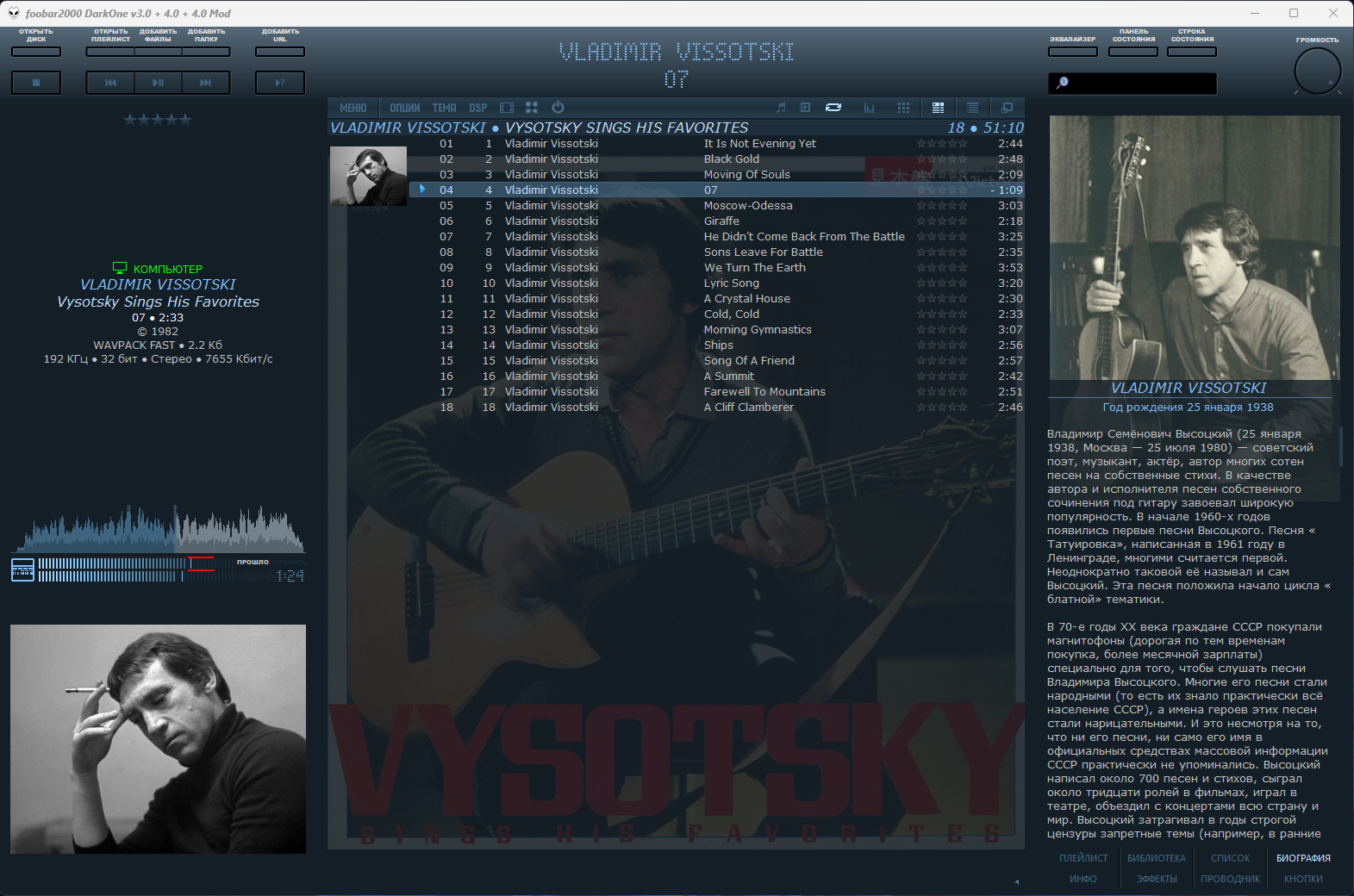Select track Giraffe
Viewport: 1354px width, 896px height.
click(717, 221)
